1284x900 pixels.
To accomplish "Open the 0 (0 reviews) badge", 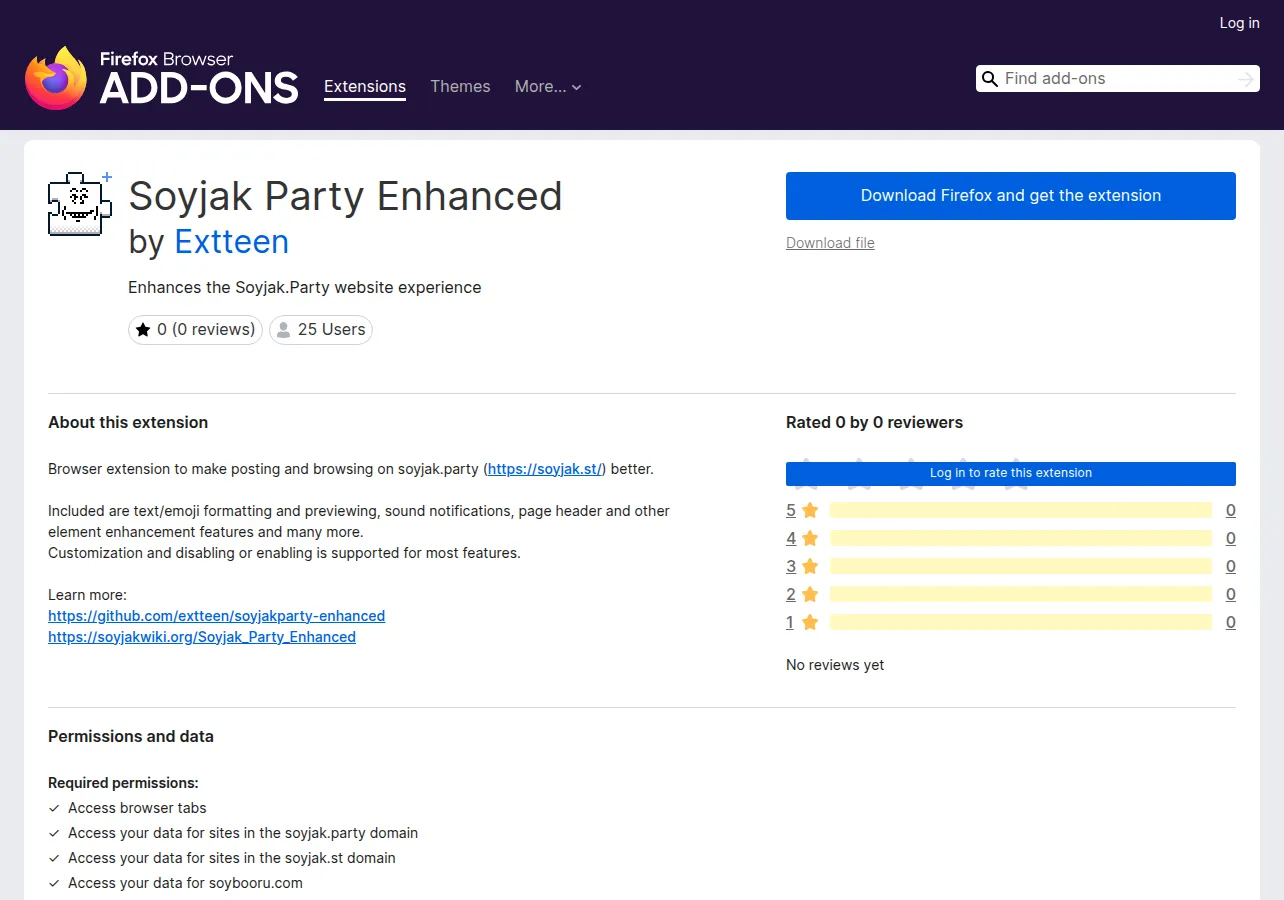I will coord(195,329).
